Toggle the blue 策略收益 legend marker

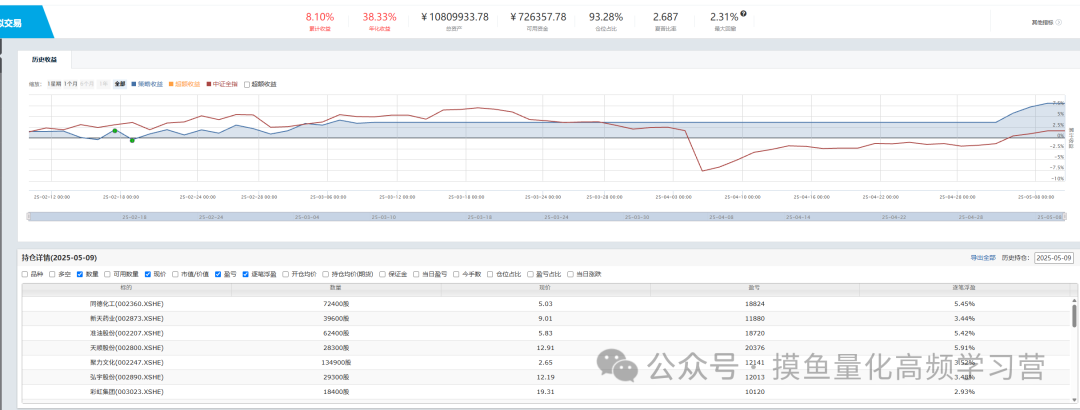[134, 84]
